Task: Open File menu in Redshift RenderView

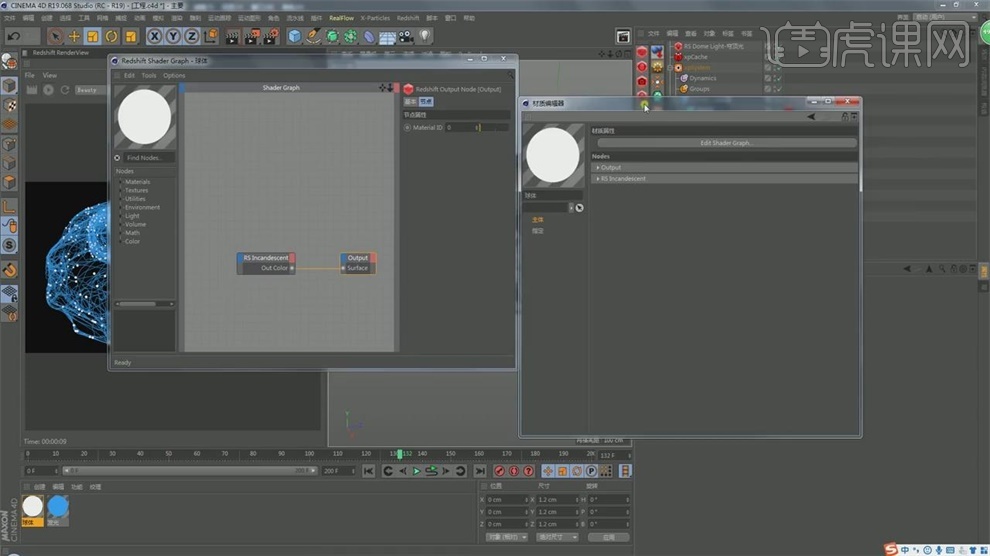Action: tap(30, 75)
